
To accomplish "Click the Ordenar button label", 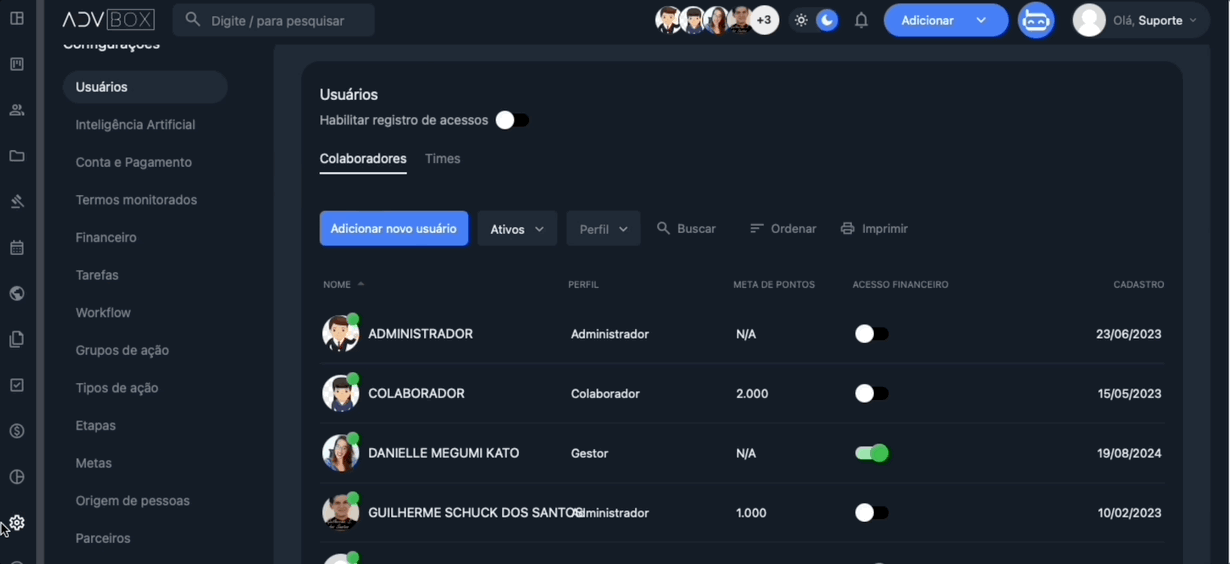I will click(794, 229).
